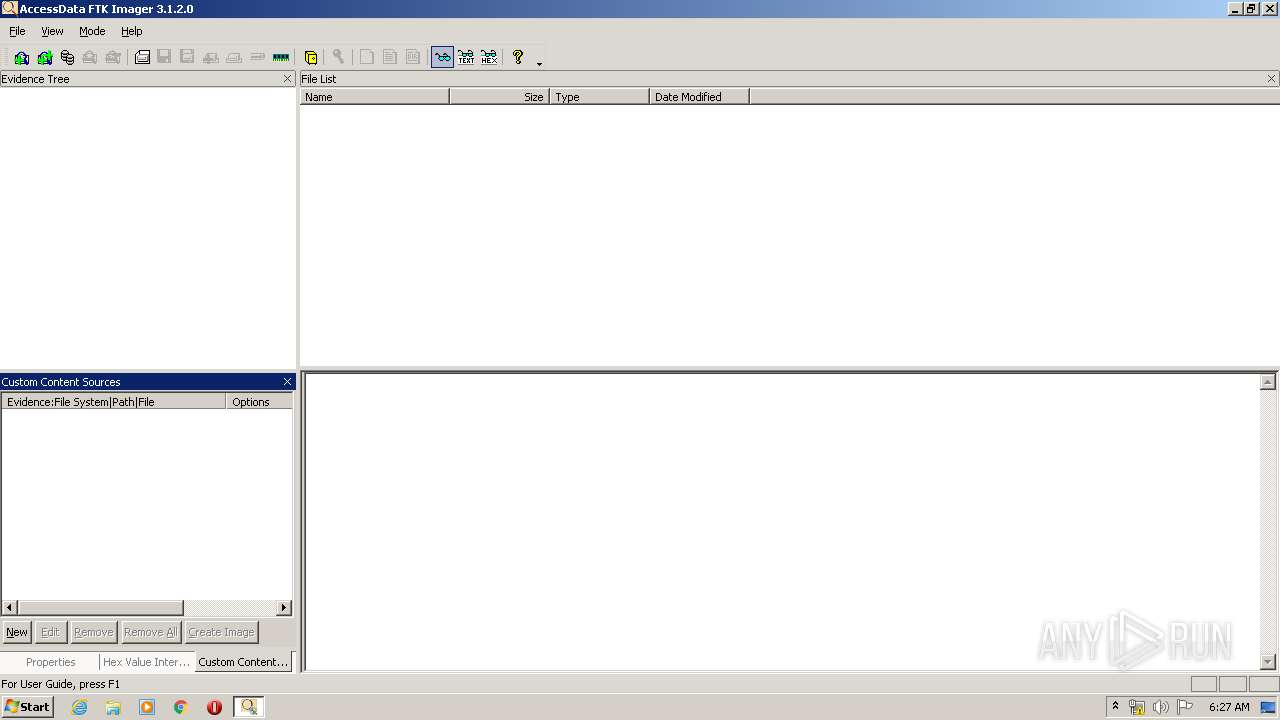This screenshot has height=720, width=1280.
Task: Click the Capture Memory chip icon
Action: 281,57
